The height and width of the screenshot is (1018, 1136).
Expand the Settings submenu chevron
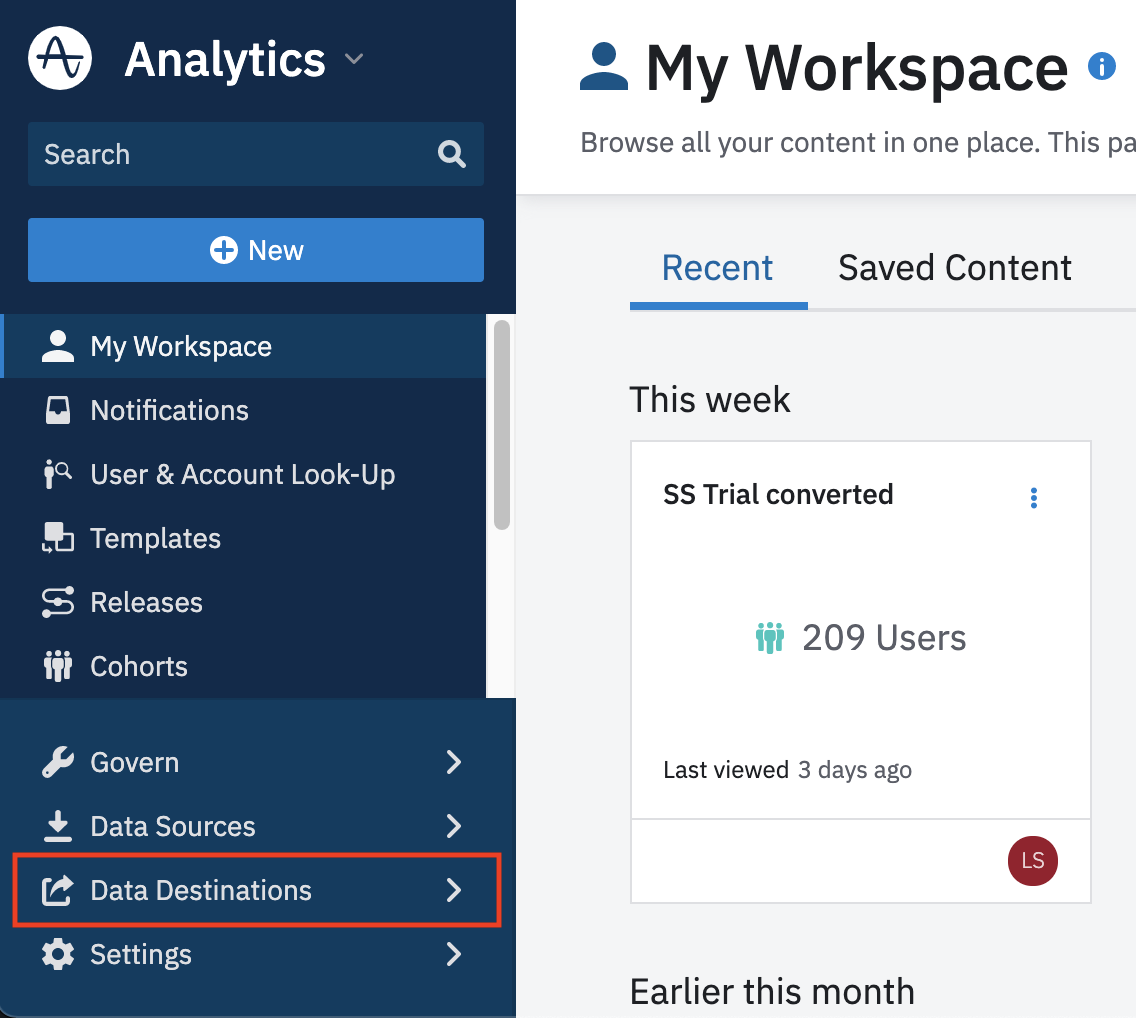[x=454, y=955]
